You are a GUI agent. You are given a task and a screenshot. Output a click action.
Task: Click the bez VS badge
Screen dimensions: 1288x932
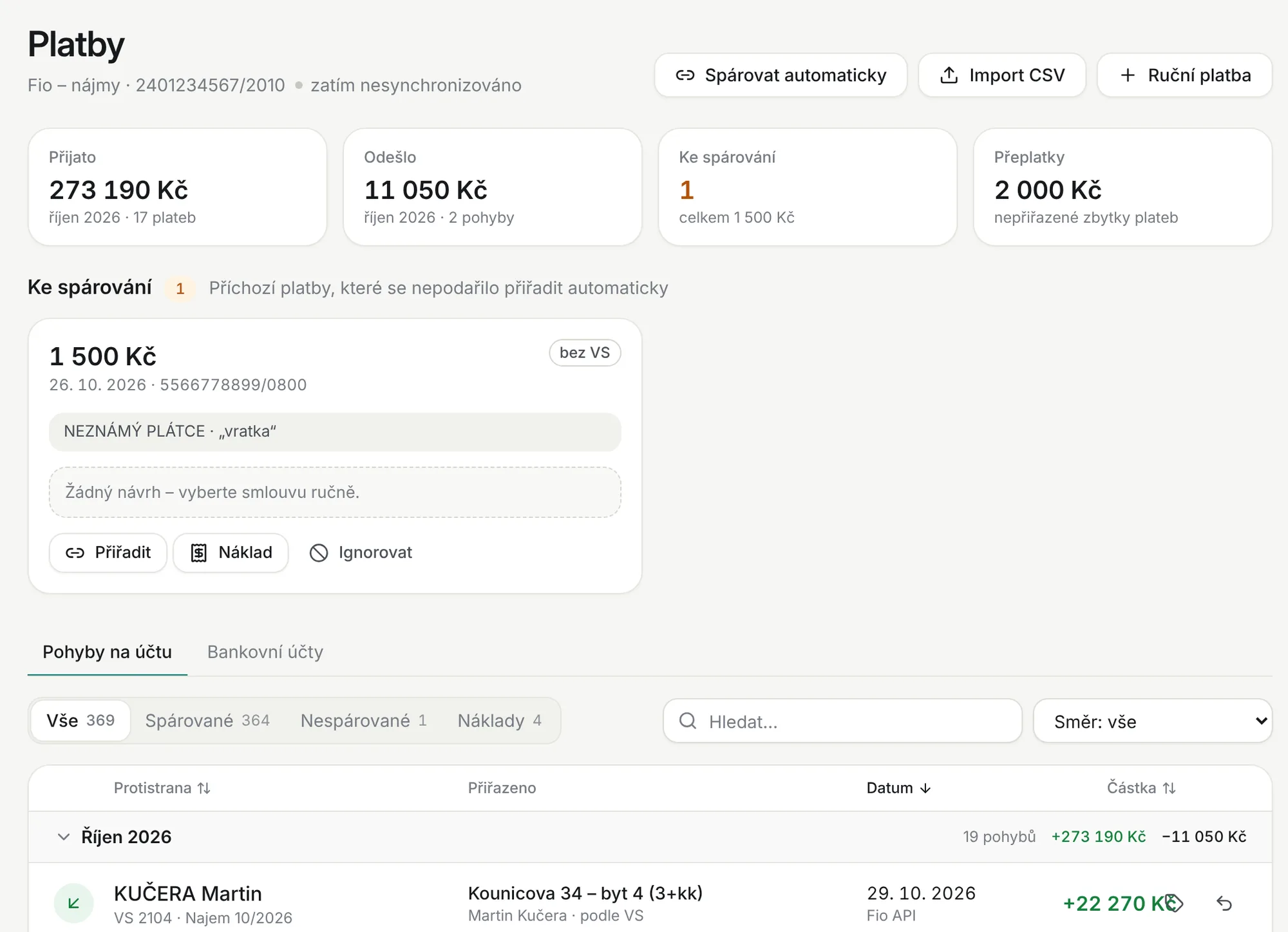pyautogui.click(x=585, y=353)
